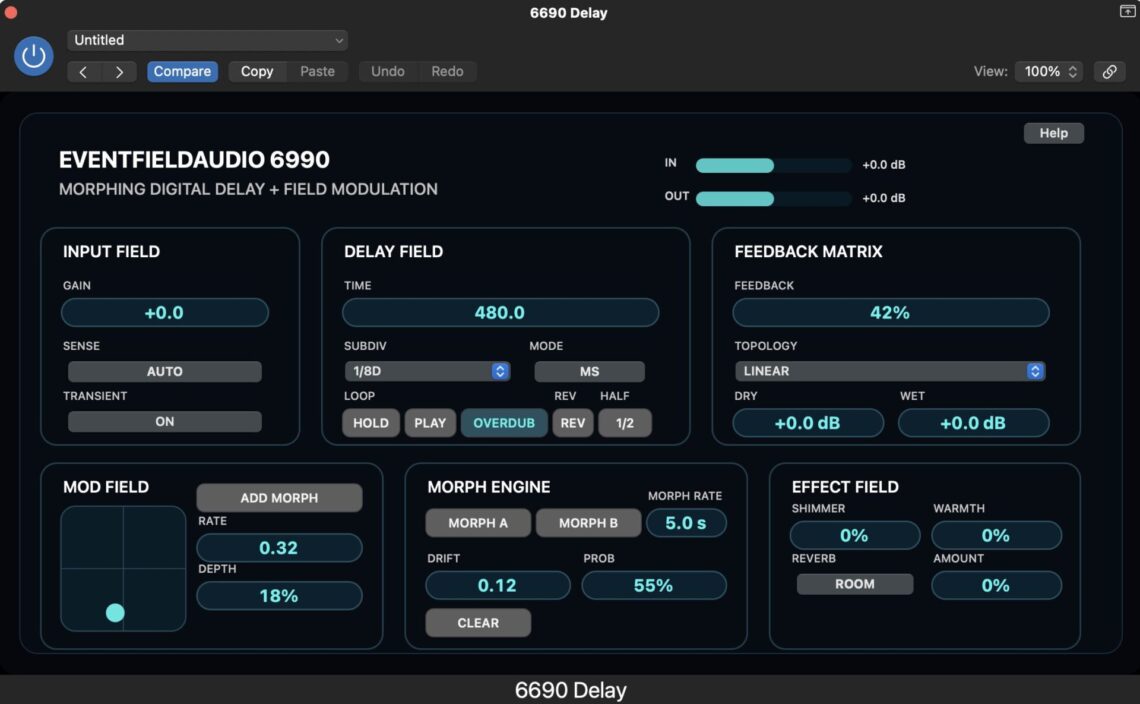Viewport: 1140px width, 704px height.
Task: Open the View zoom dropdown at 100%
Action: pos(1048,71)
